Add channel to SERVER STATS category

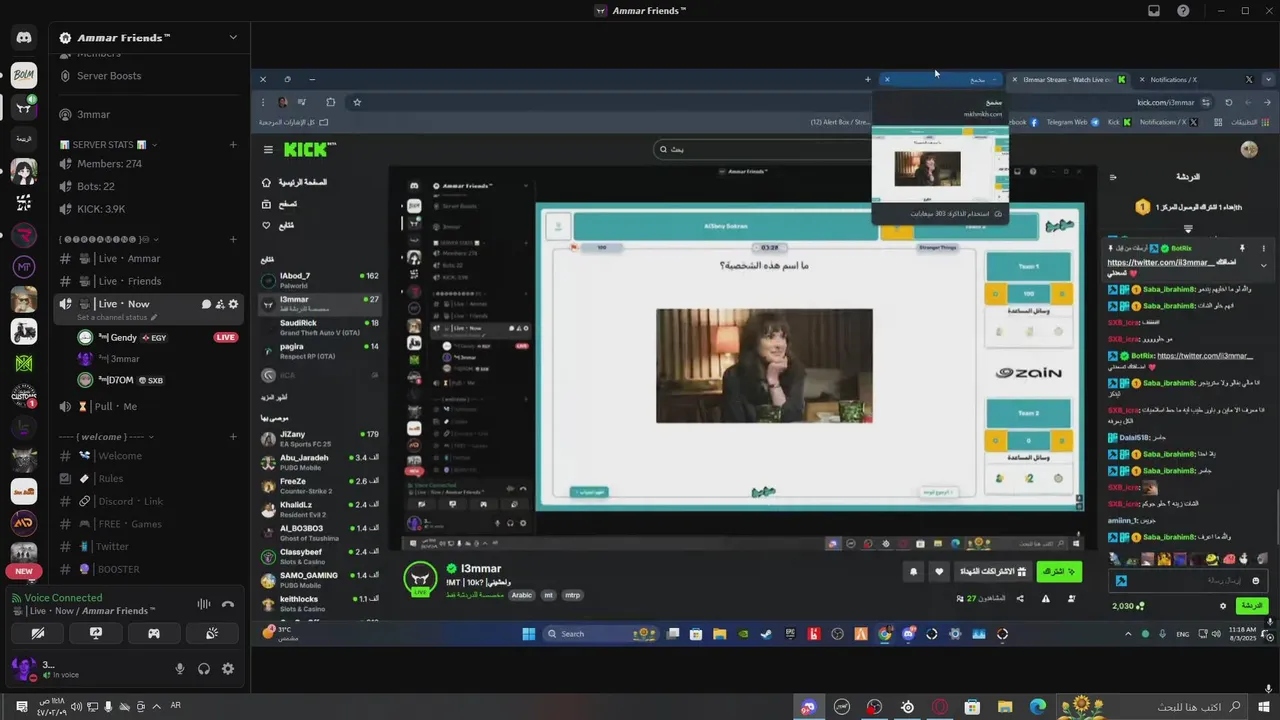pos(233,145)
